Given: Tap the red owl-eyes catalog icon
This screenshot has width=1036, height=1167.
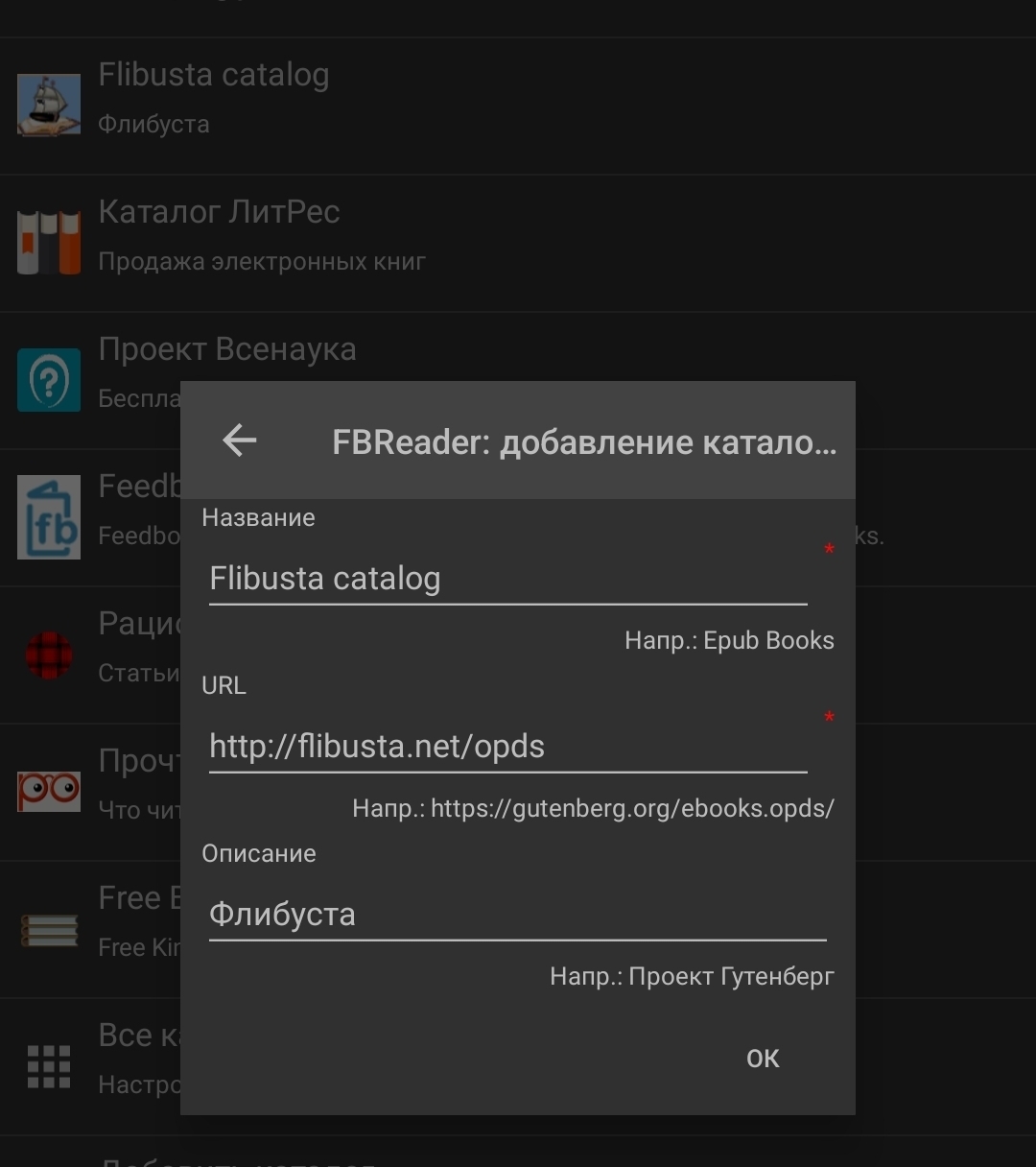Looking at the screenshot, I should [49, 791].
